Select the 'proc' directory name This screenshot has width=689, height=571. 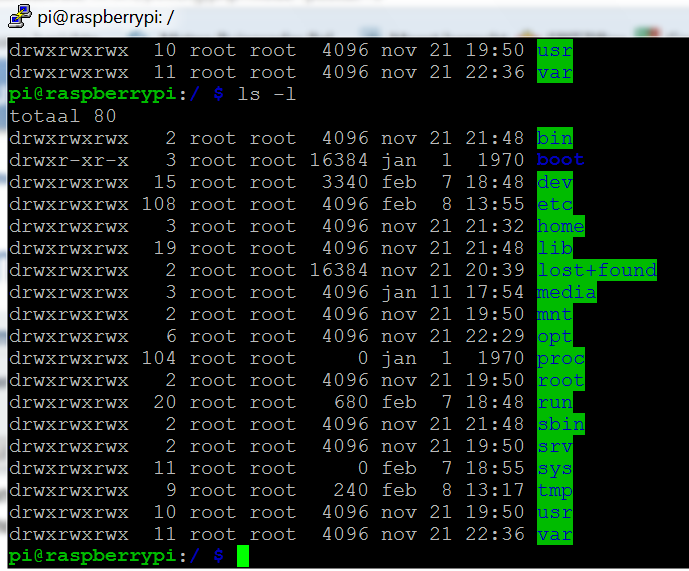(560, 358)
